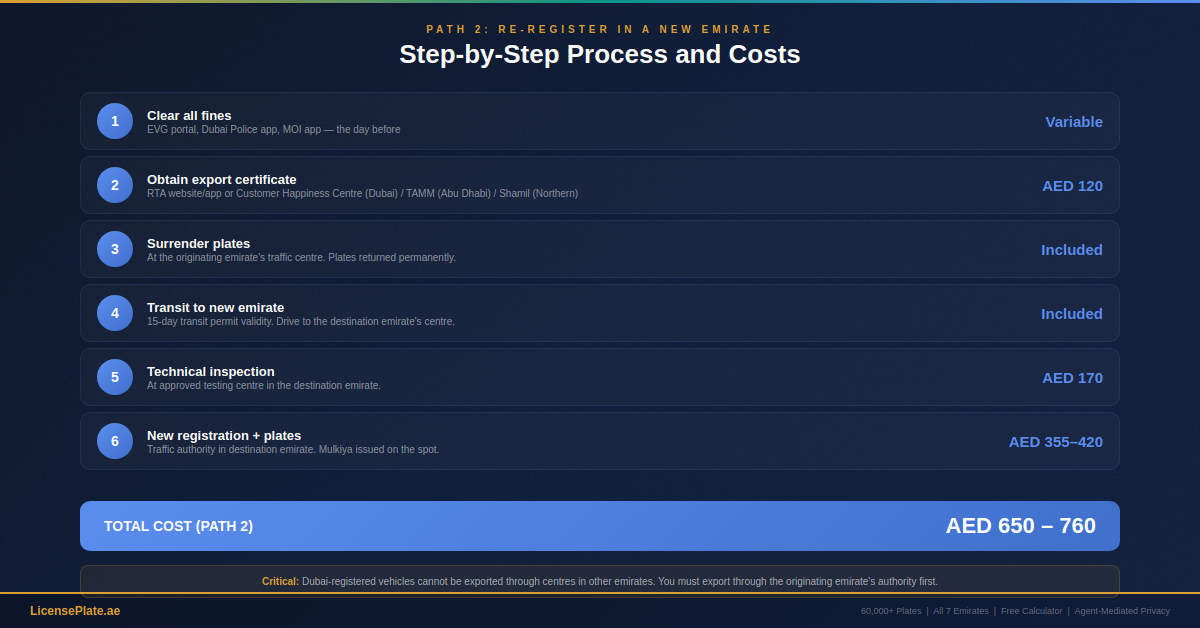
Task: Open the LicensePlate.ae brand link
Action: coord(75,611)
